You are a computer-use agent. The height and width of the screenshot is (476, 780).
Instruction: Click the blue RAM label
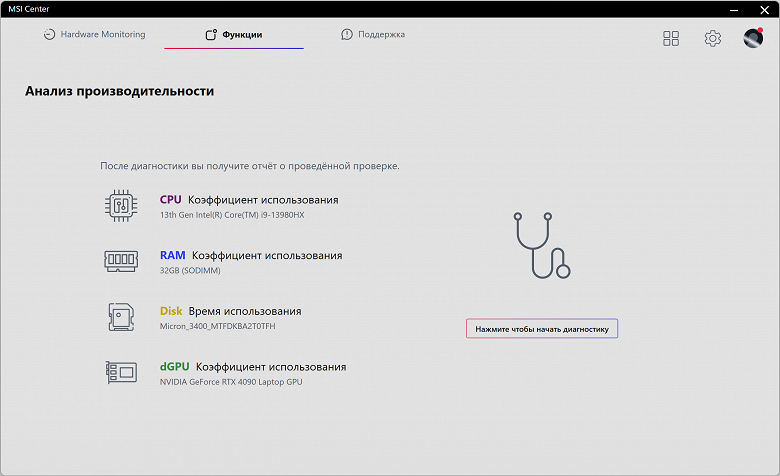[x=172, y=255]
